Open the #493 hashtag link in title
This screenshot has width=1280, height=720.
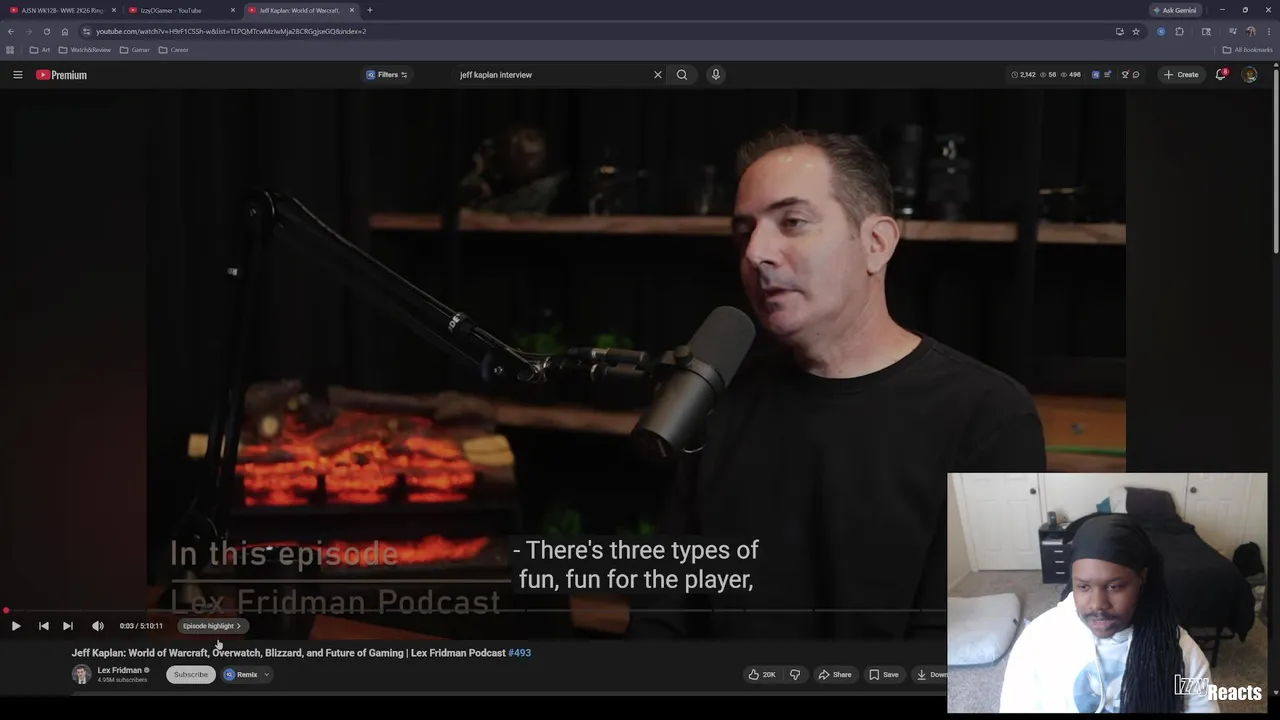[520, 653]
